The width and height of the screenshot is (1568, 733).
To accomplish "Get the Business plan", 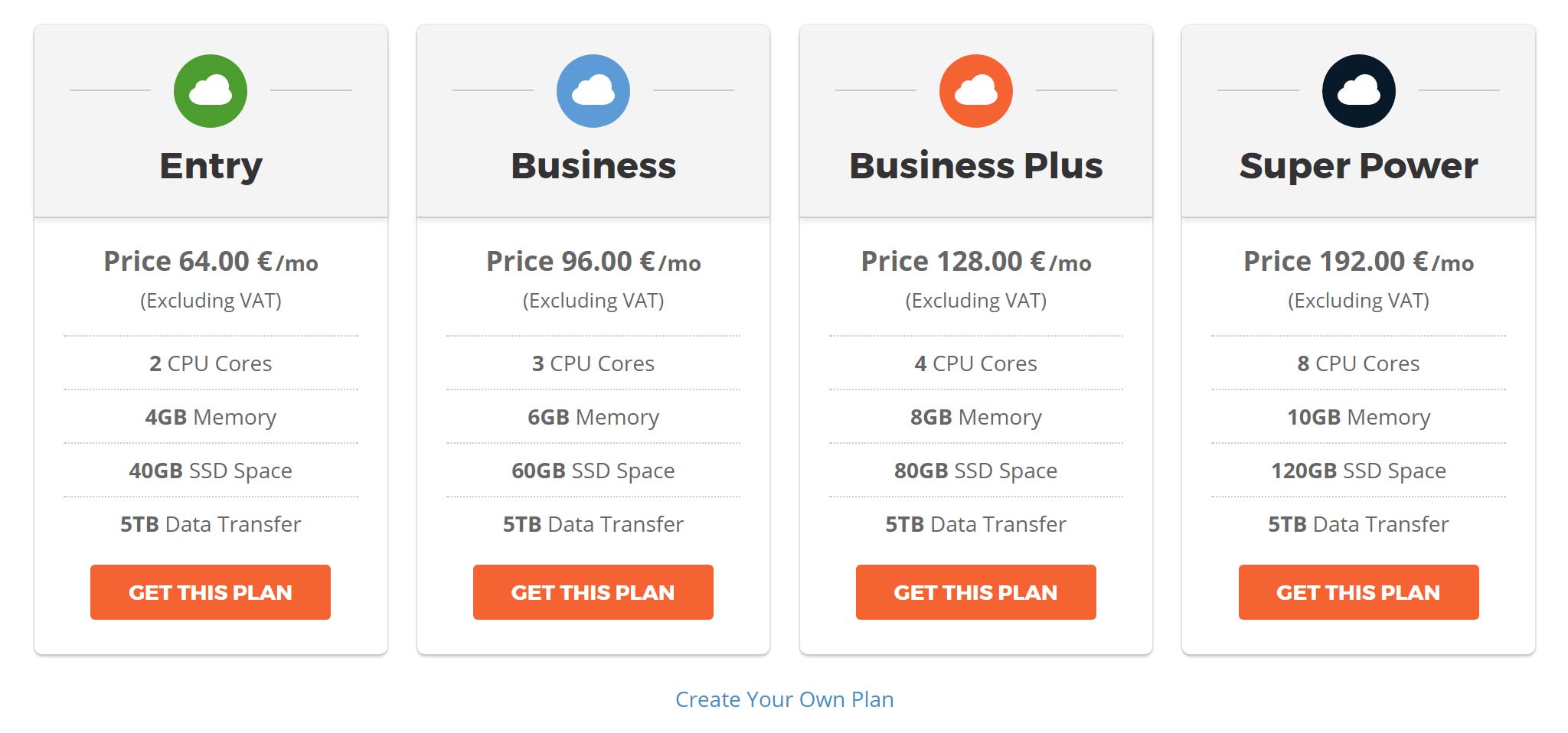I will (593, 592).
